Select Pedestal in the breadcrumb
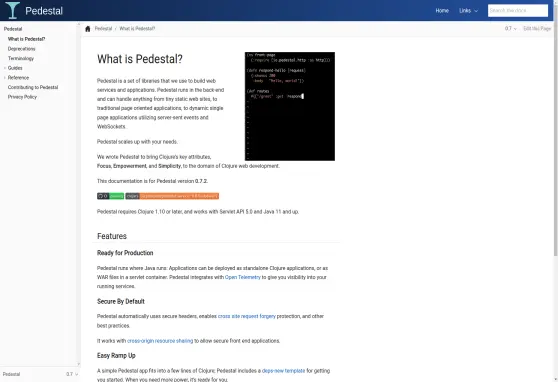558x382 pixels. coord(103,28)
